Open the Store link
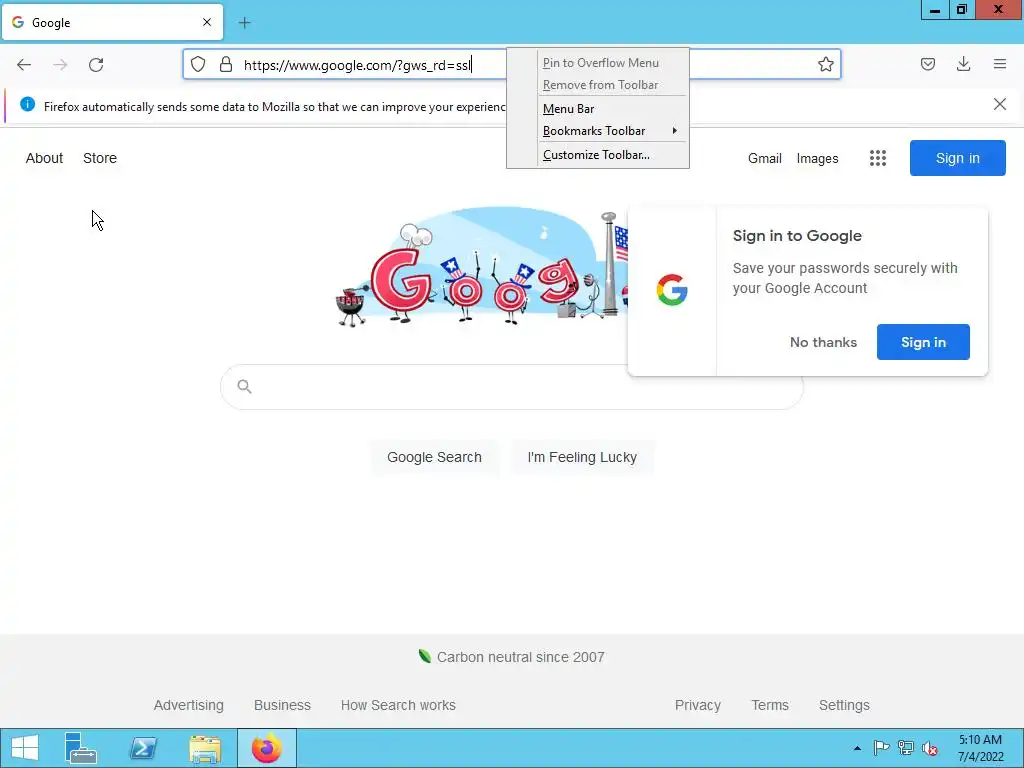This screenshot has height=768, width=1024. point(100,158)
